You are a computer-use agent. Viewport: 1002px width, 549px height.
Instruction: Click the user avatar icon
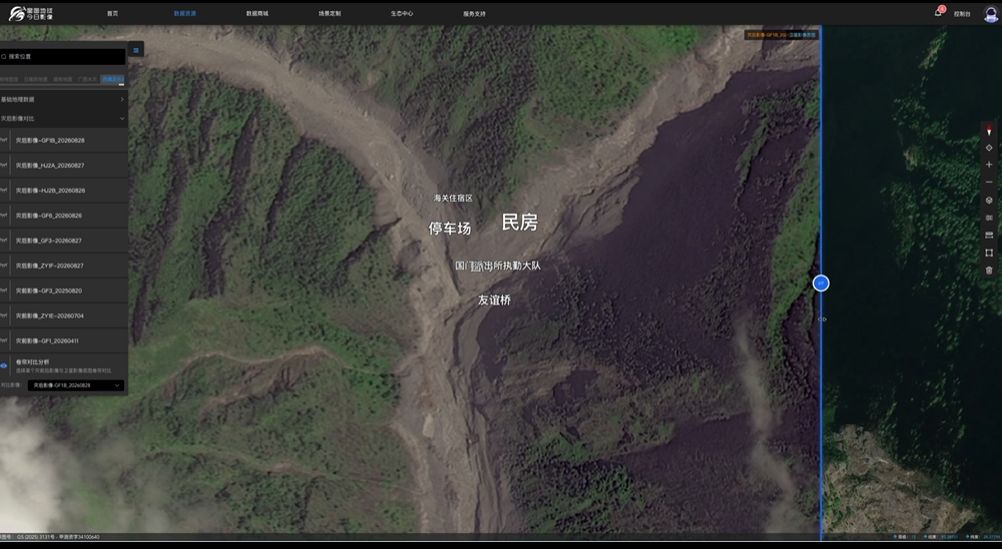(x=990, y=13)
